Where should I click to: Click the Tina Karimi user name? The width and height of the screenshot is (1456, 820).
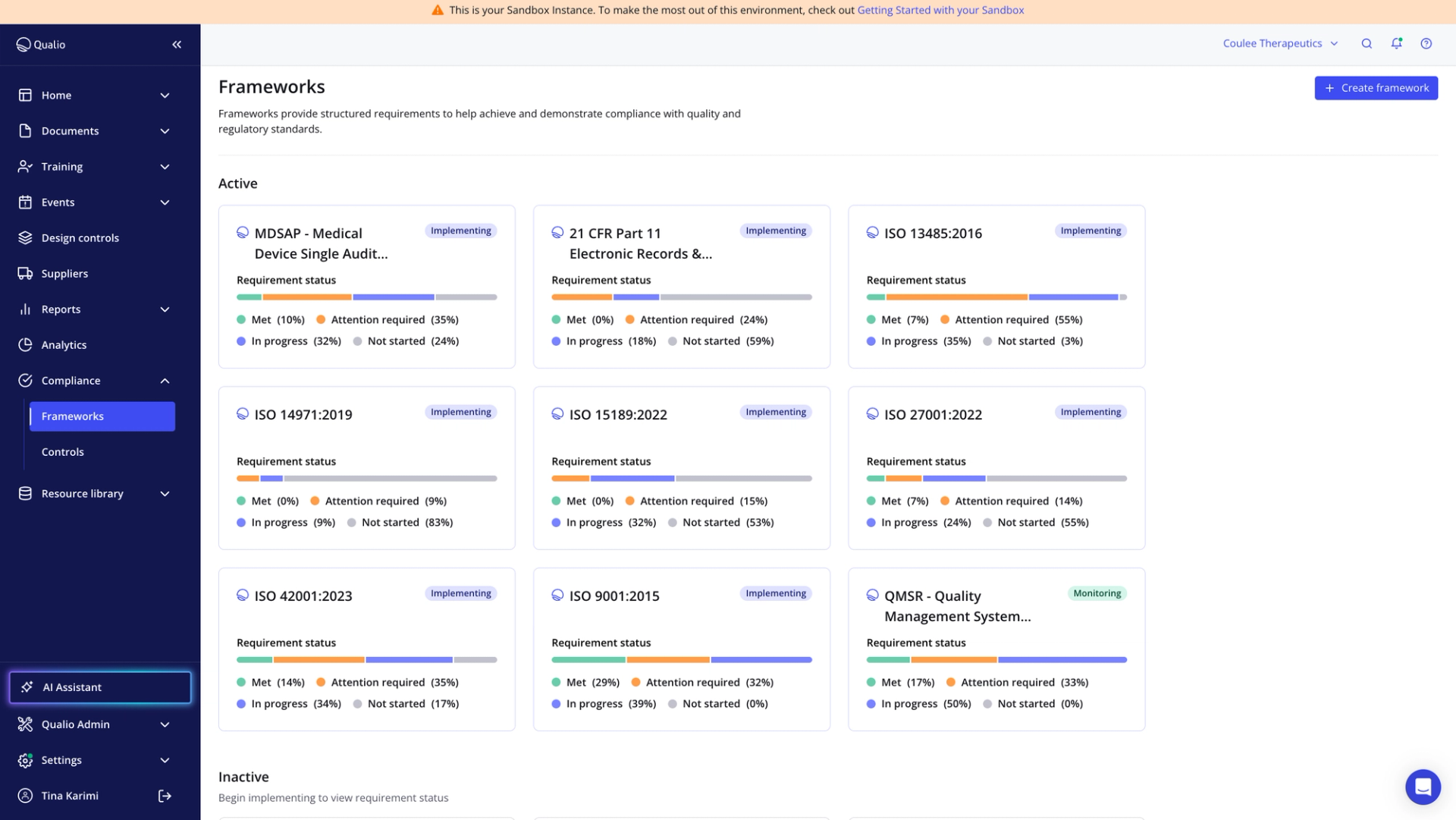point(70,796)
